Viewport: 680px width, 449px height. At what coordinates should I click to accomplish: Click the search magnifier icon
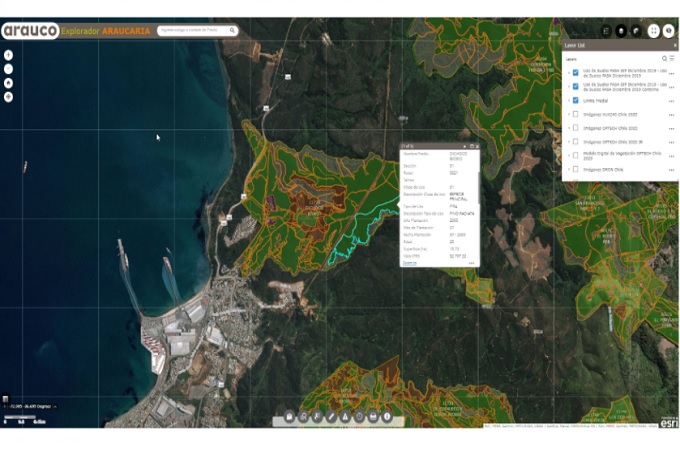(x=232, y=31)
